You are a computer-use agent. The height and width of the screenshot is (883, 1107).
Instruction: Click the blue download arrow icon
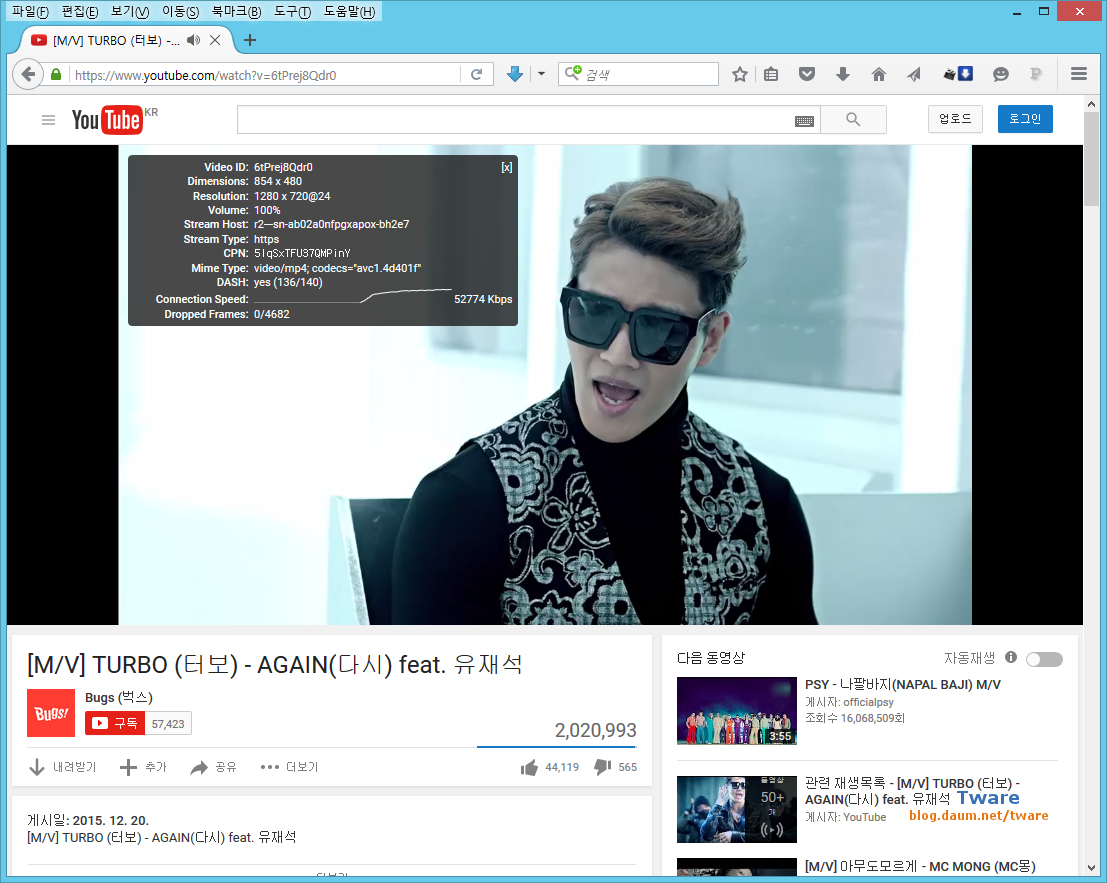515,74
